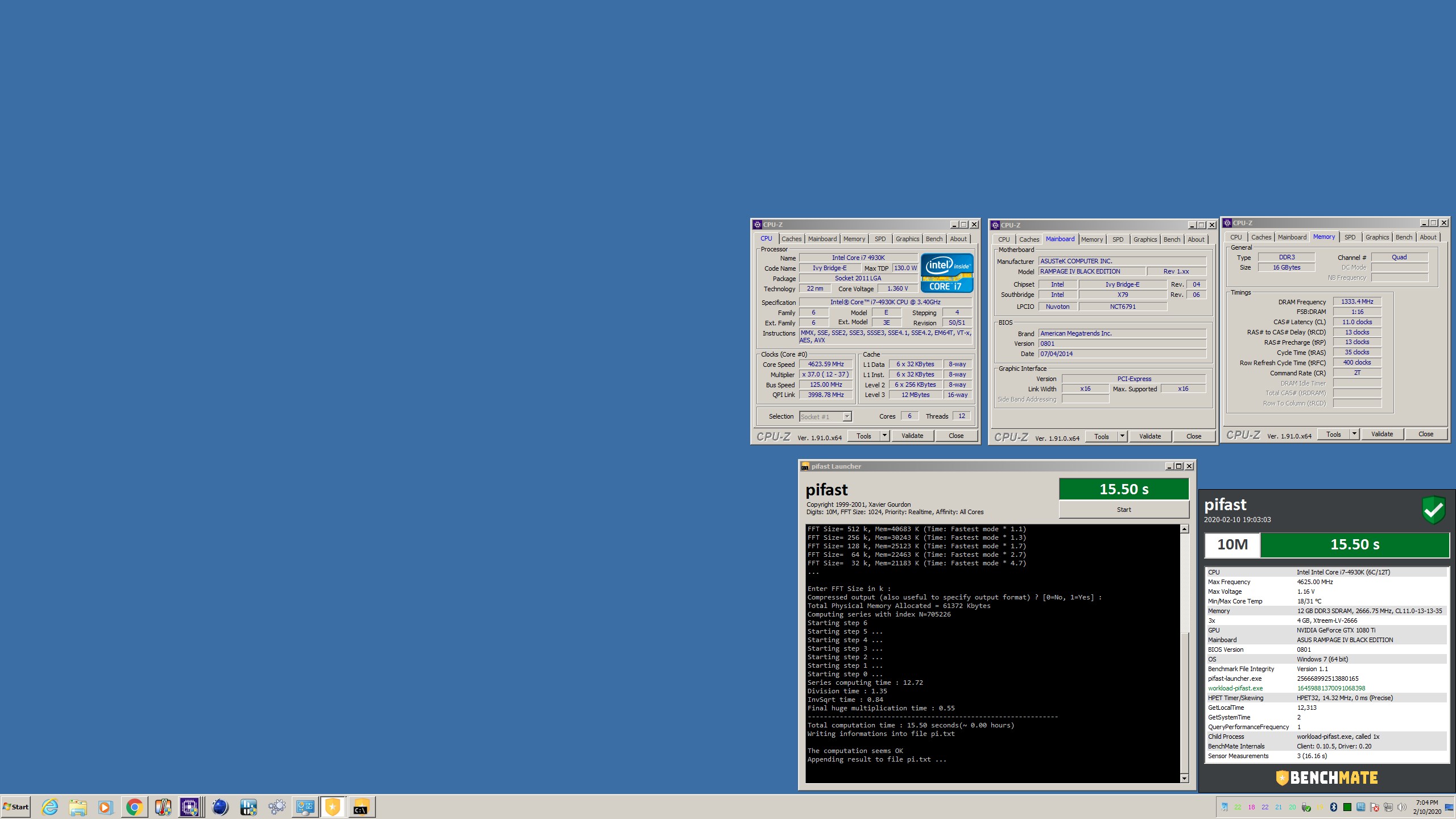
Task: Open the Action Center flag tray icon
Action: pos(1374,807)
